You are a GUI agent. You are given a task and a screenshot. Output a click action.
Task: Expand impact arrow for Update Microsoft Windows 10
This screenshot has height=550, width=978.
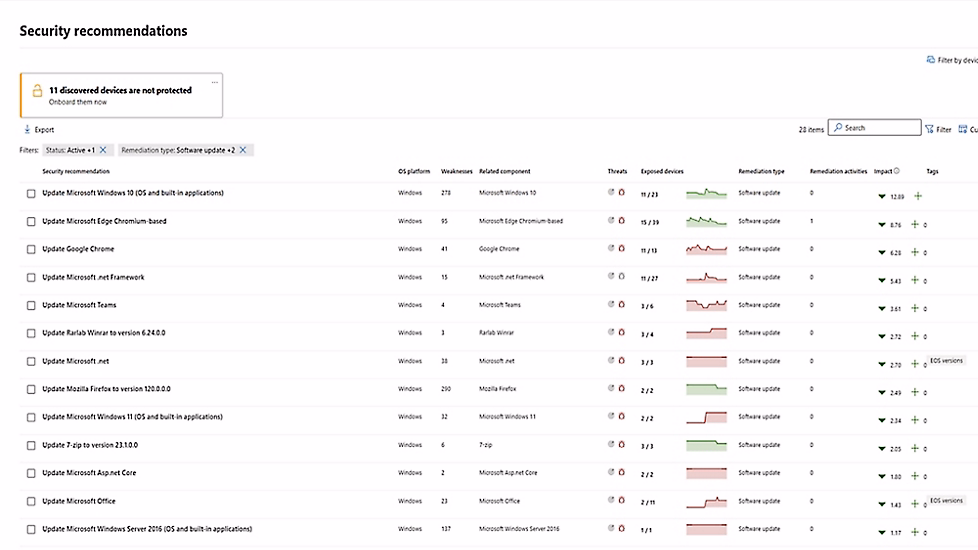882,196
